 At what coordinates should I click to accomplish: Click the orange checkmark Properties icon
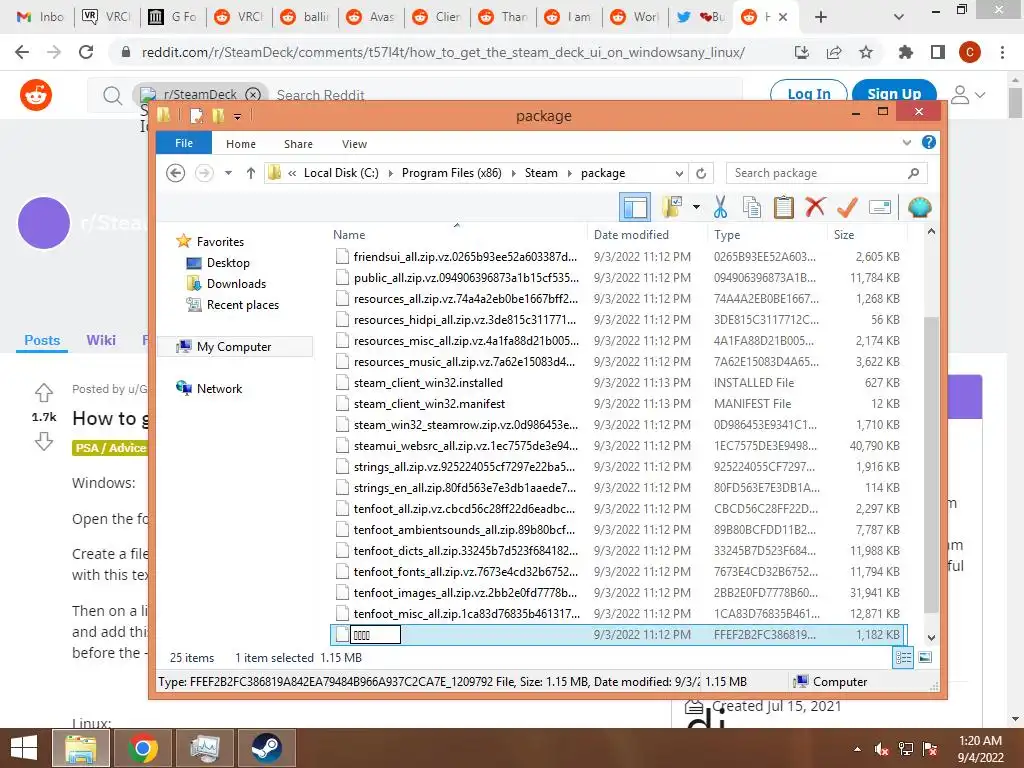click(847, 208)
